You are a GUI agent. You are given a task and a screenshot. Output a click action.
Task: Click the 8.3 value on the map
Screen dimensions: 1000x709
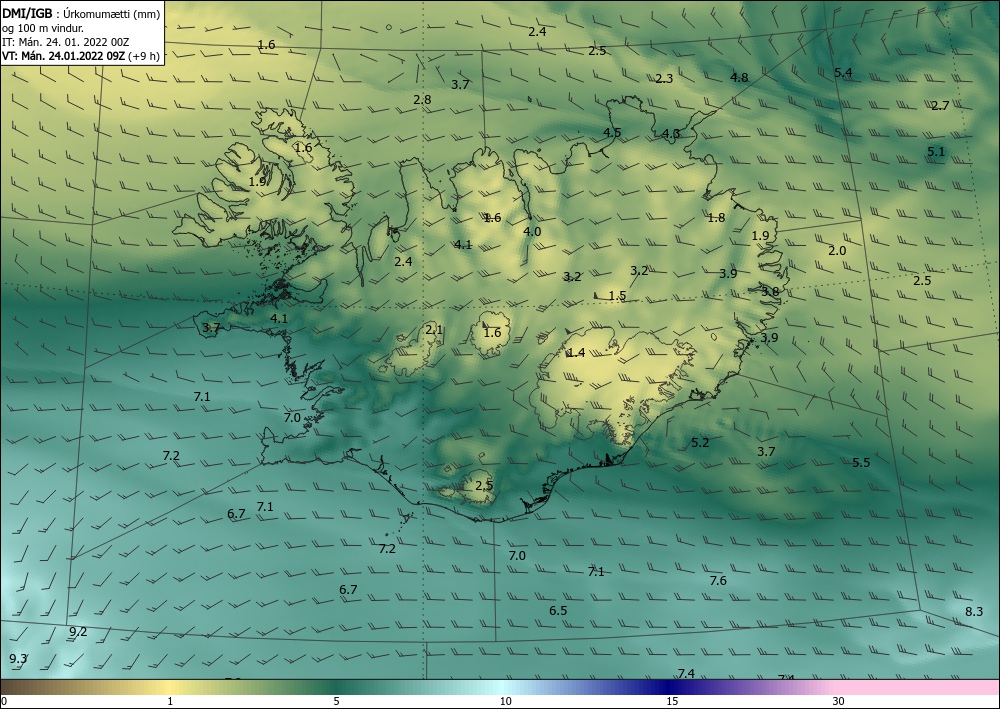click(974, 611)
